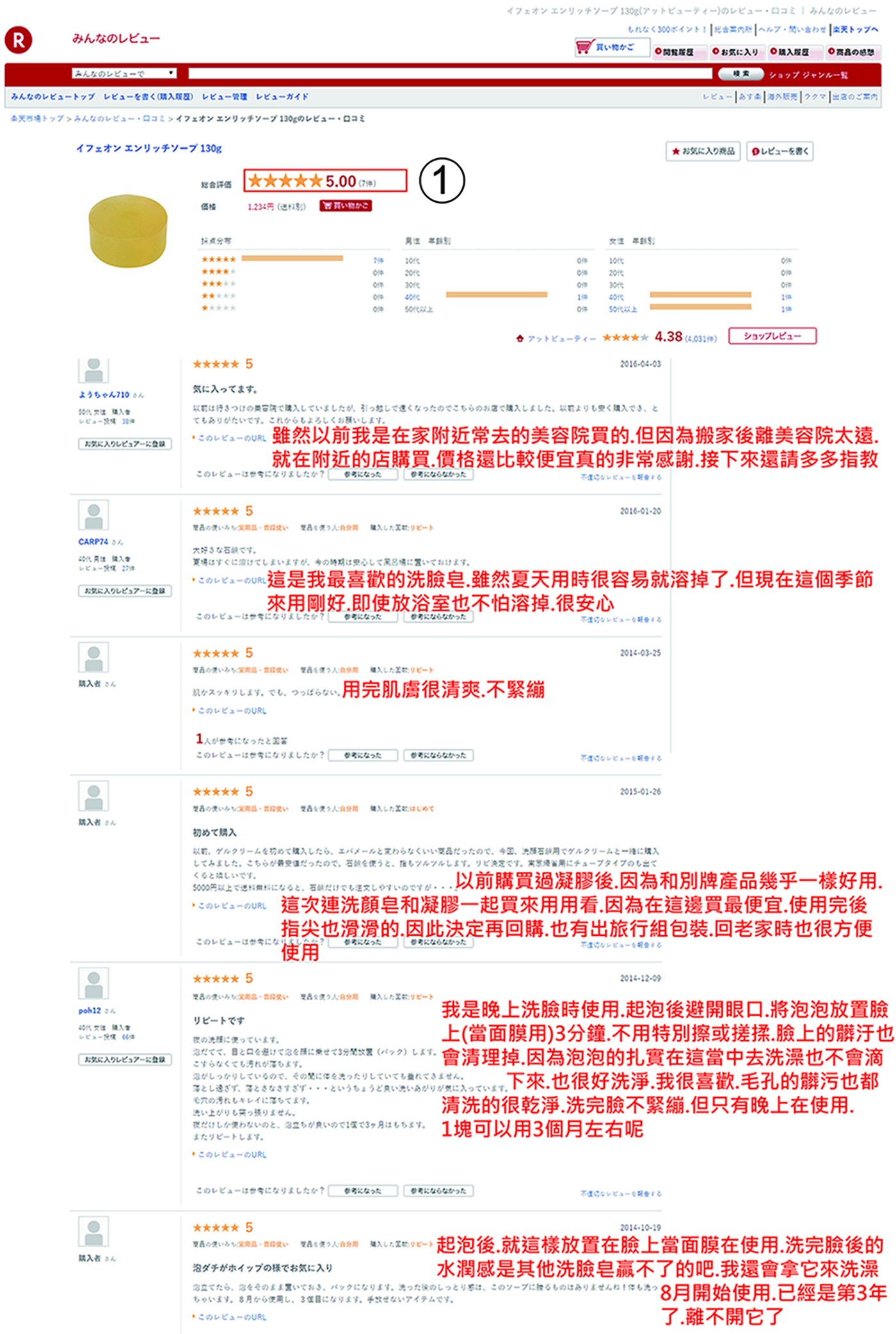Click the avatar of reviewer CARP74
Image resolution: width=896 pixels, height=1334 pixels.
(93, 515)
